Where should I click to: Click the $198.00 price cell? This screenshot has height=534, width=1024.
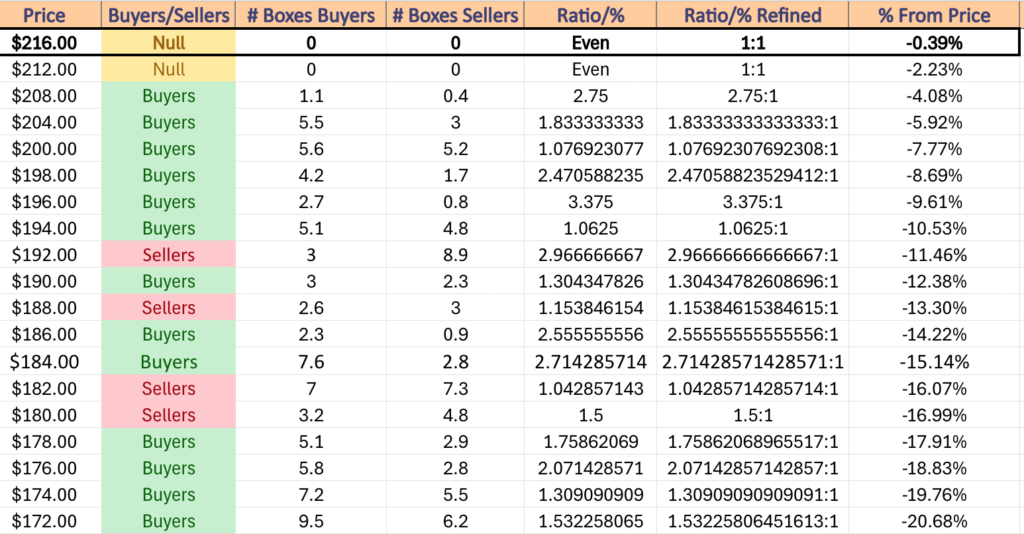point(50,176)
